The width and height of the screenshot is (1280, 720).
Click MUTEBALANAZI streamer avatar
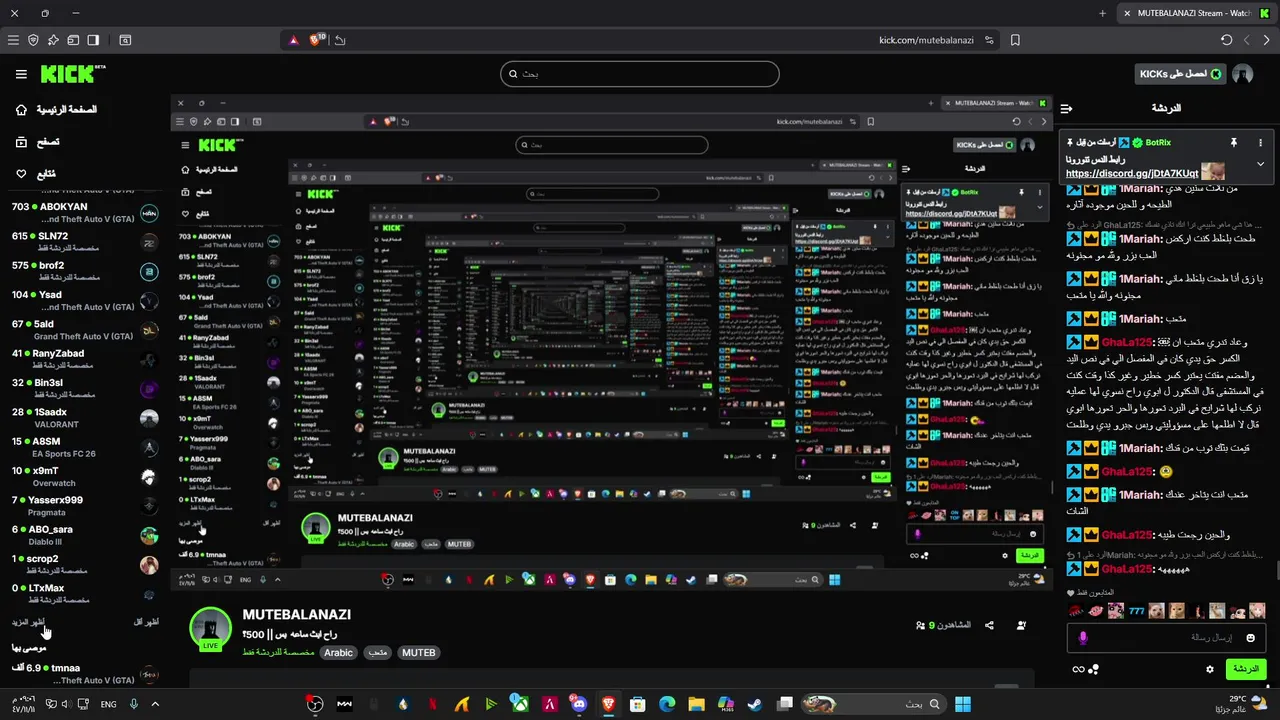click(x=211, y=629)
